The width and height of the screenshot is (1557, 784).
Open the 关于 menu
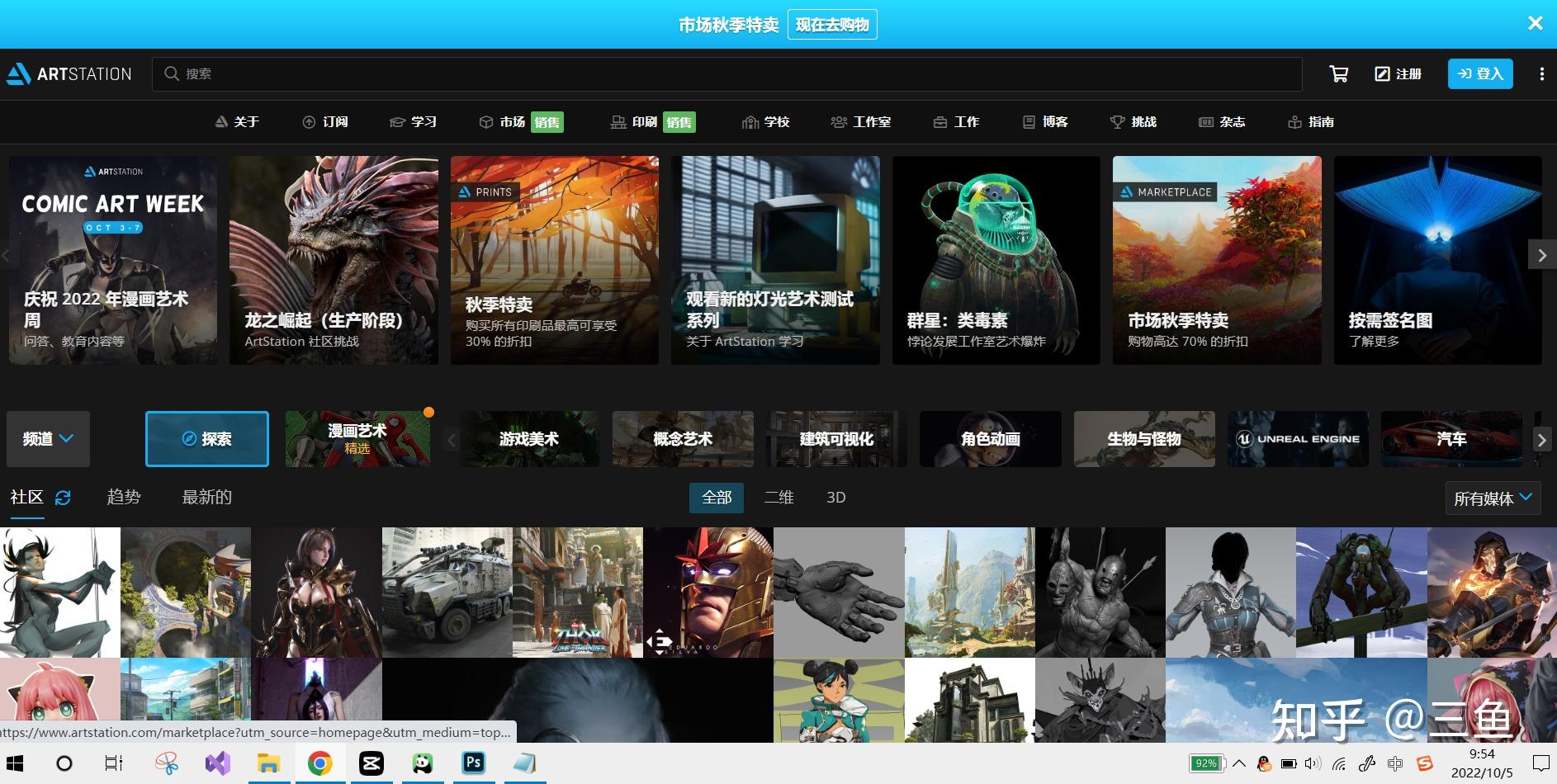pos(237,122)
